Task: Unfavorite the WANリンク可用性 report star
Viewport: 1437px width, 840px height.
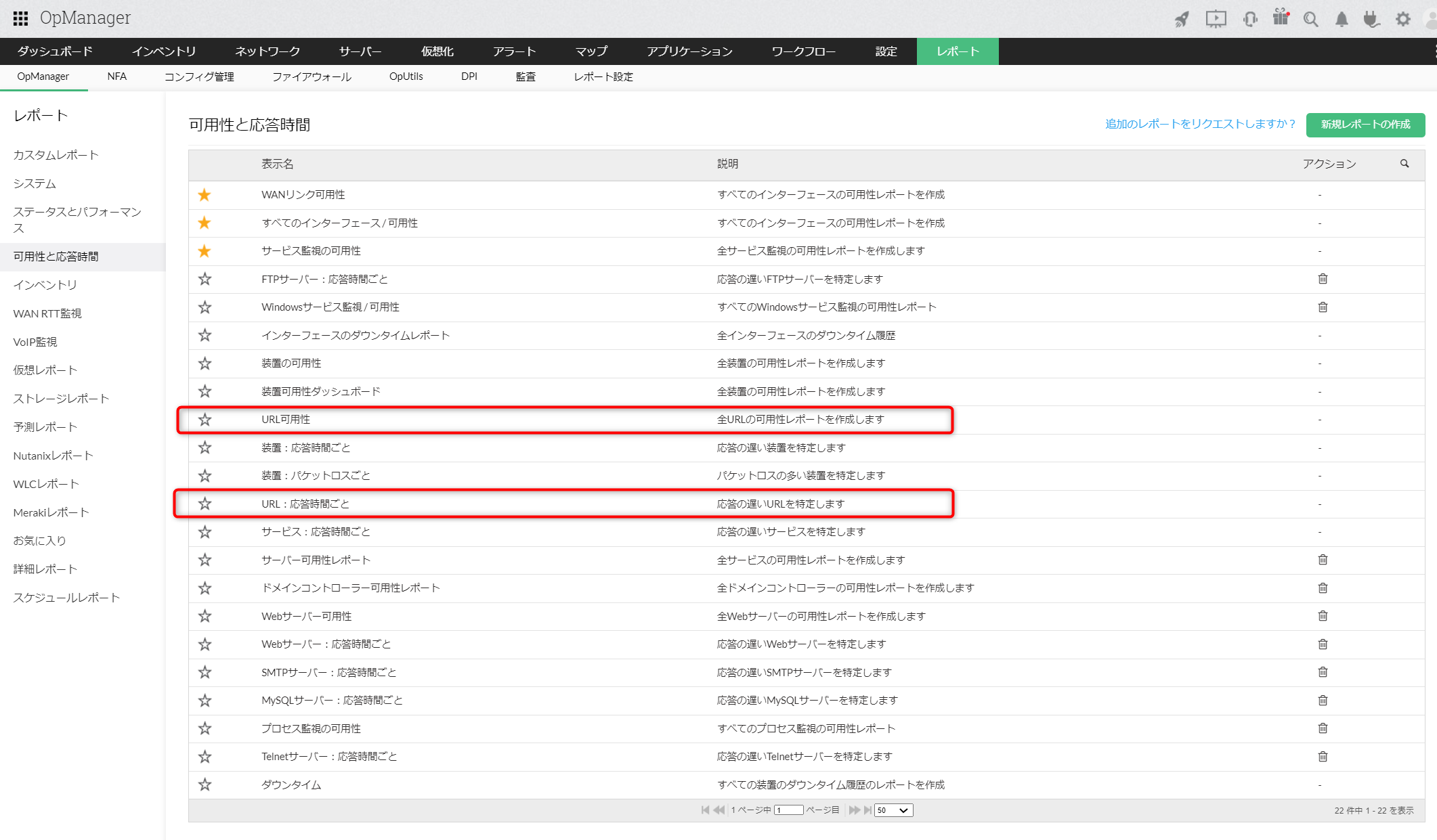Action: (x=205, y=195)
